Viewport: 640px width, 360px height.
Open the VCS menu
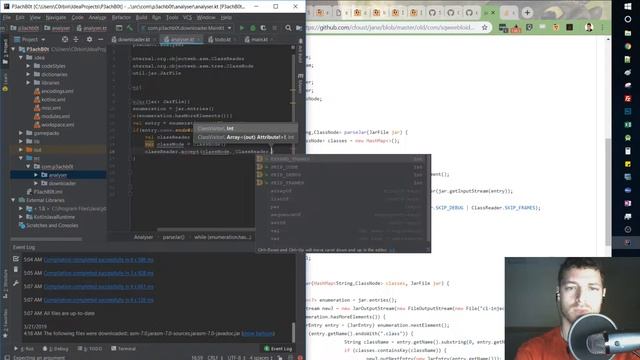[x=187, y=18]
